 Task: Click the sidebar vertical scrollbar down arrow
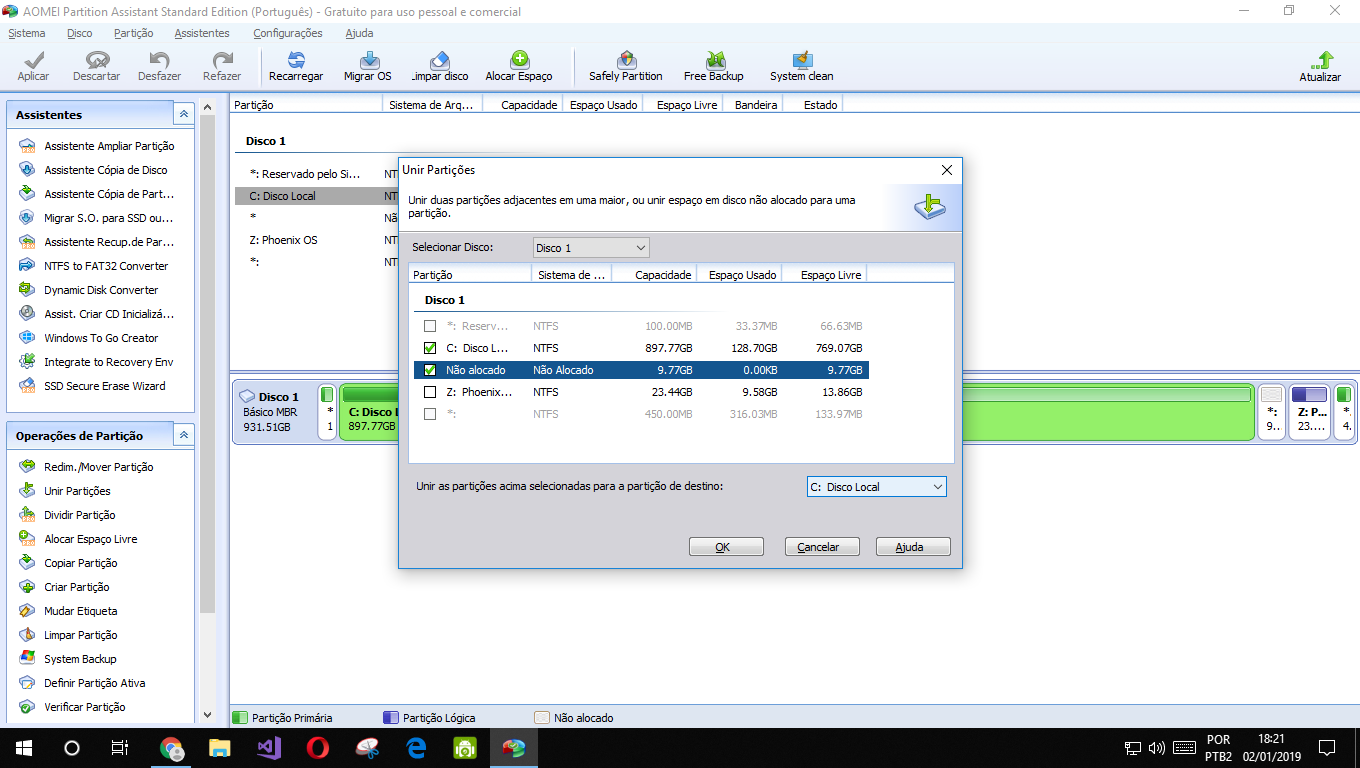coord(208,715)
